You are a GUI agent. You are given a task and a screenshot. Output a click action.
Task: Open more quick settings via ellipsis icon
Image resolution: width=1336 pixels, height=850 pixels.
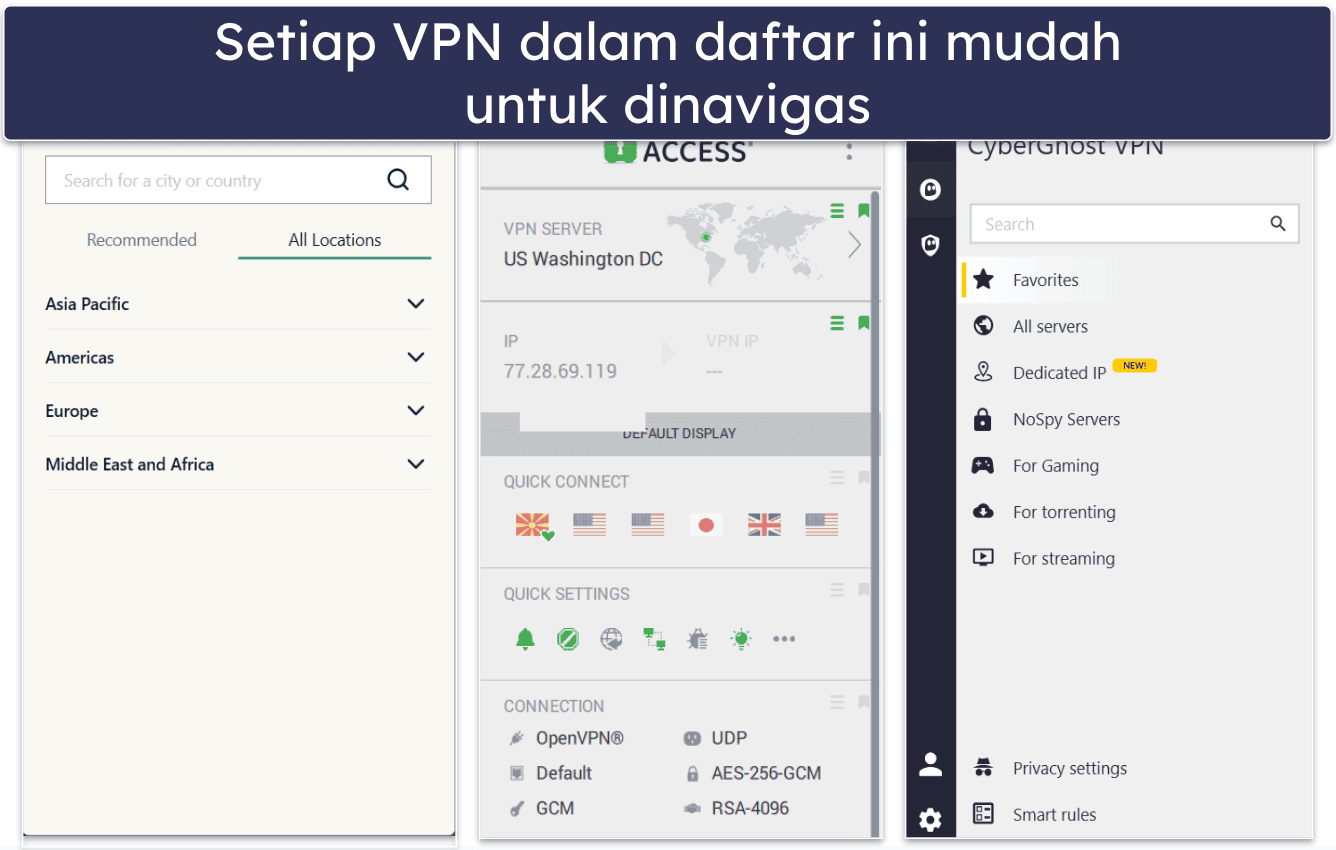[x=784, y=639]
